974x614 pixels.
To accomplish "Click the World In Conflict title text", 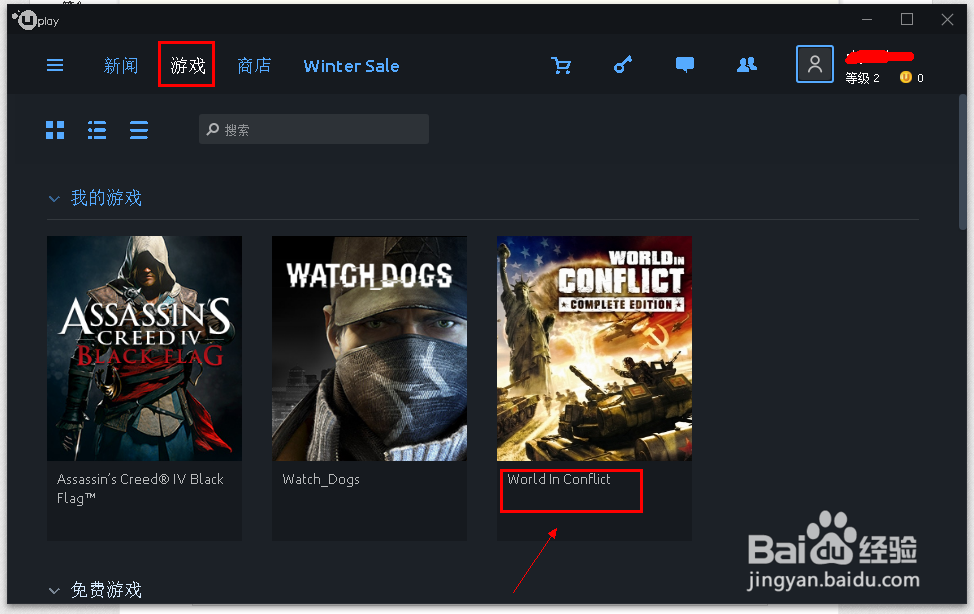I will pos(558,479).
